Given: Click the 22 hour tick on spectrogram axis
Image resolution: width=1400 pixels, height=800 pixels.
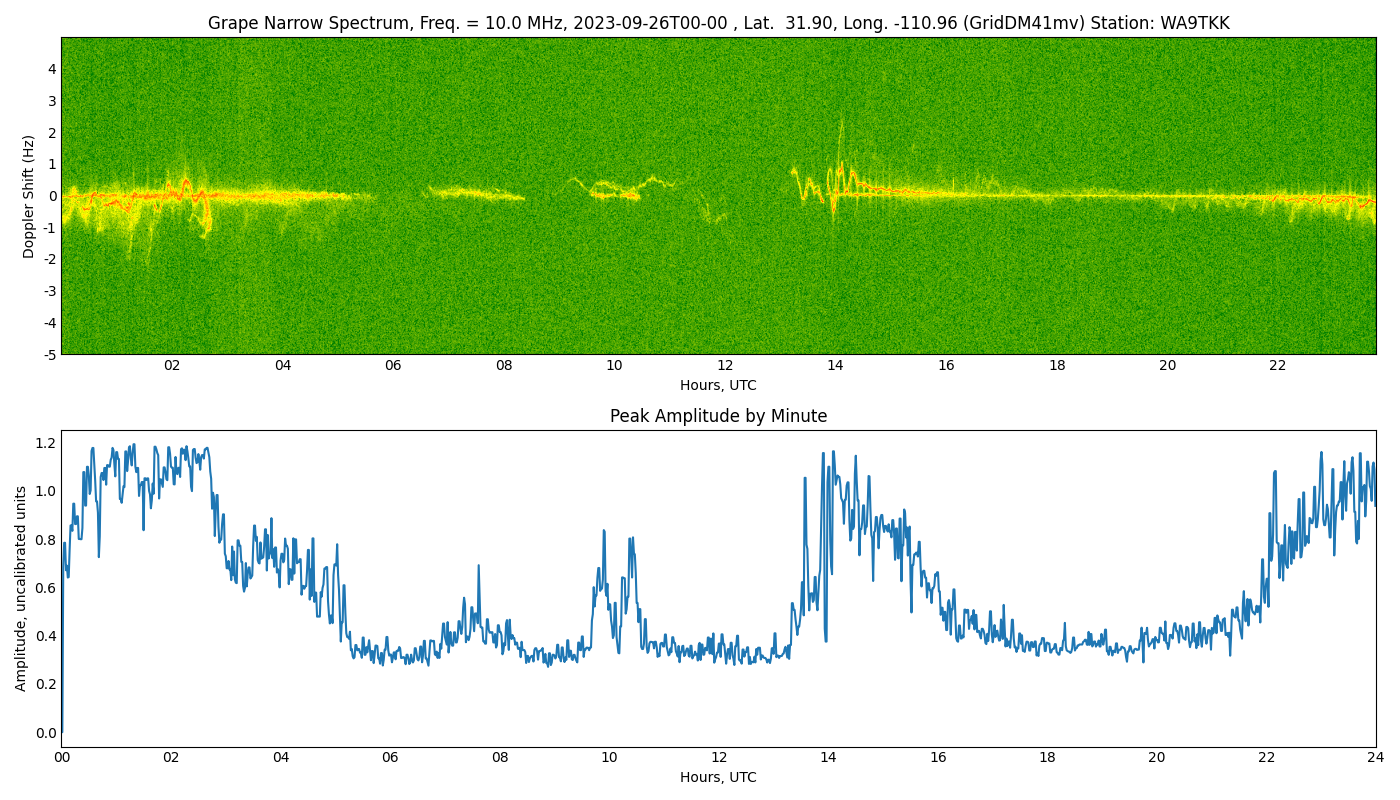Looking at the screenshot, I should pos(1277,366).
